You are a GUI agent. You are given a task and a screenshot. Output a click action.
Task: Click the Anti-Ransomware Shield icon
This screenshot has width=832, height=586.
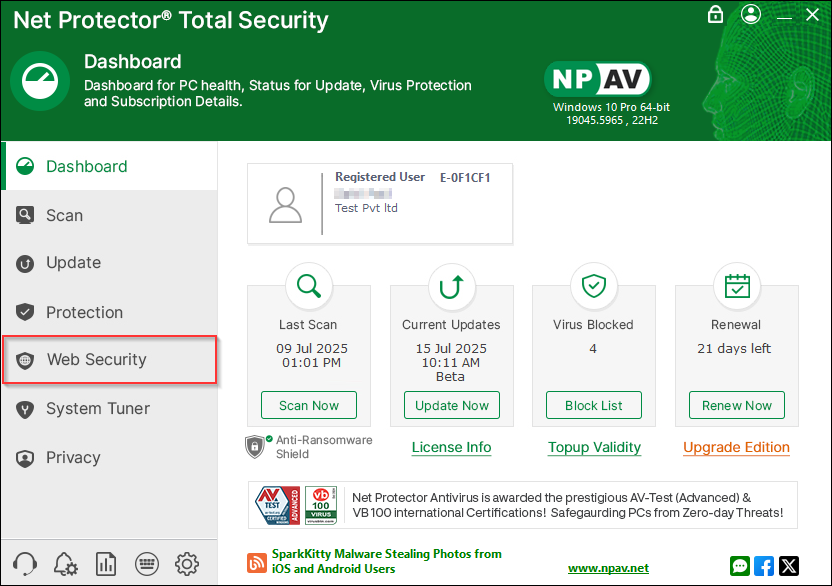pyautogui.click(x=256, y=446)
